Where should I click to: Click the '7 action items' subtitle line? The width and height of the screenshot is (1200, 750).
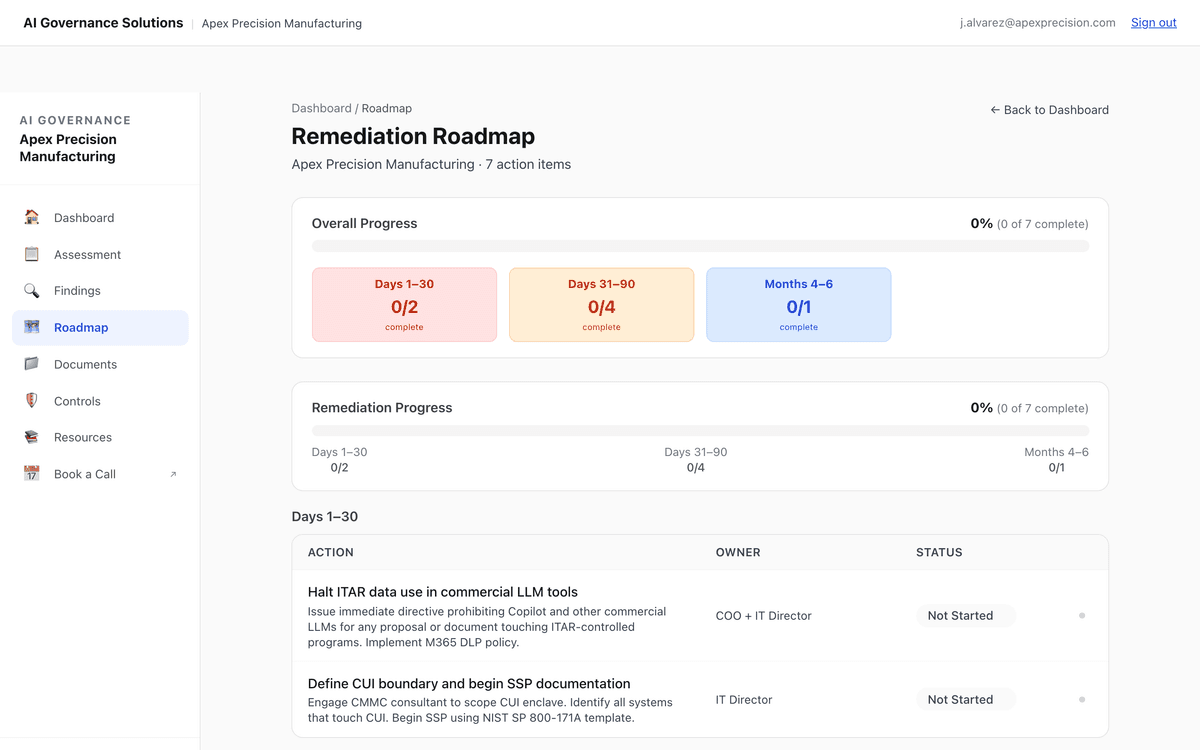[431, 164]
